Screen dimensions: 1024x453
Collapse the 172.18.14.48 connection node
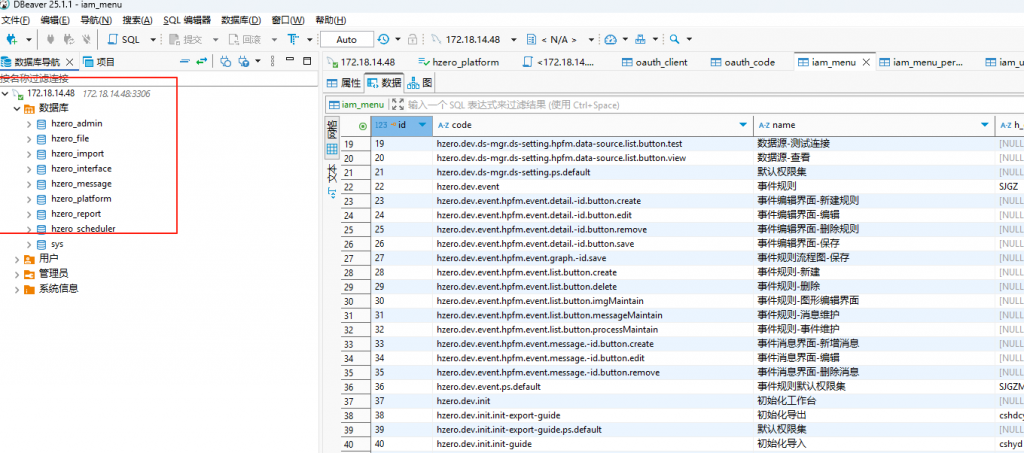click(x=6, y=93)
